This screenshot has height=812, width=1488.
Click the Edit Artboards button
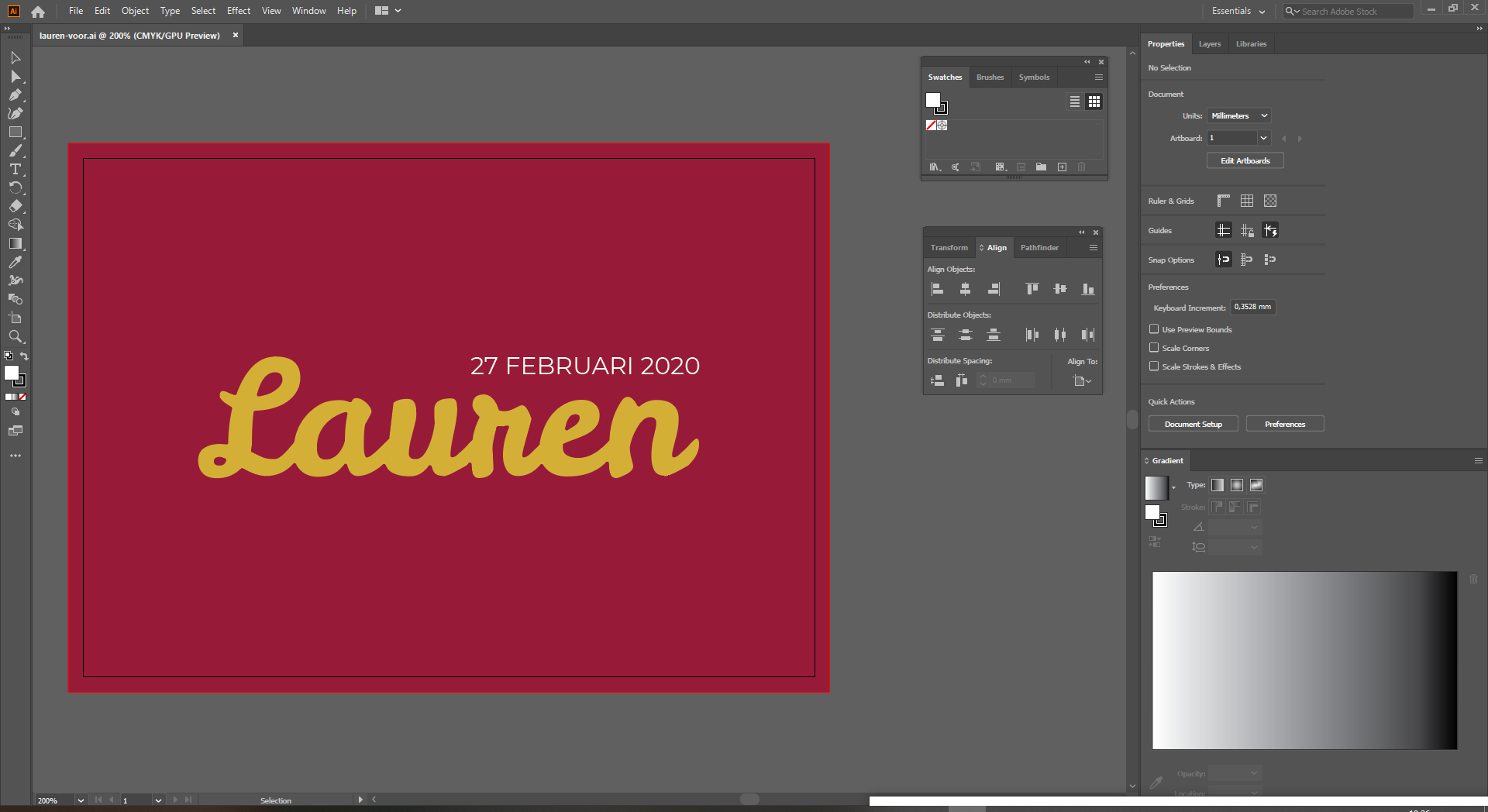coord(1245,160)
